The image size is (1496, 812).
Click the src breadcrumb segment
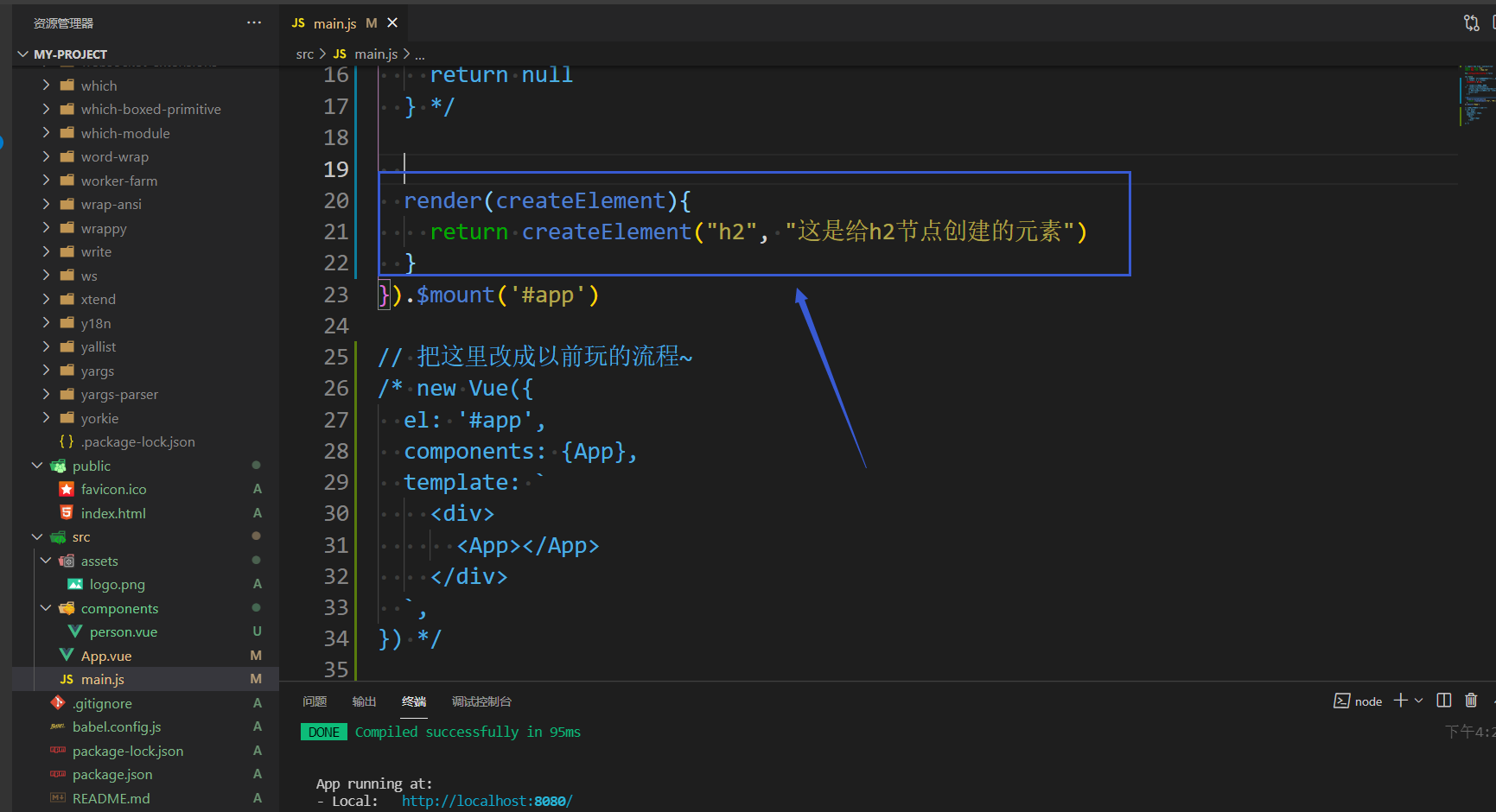304,54
